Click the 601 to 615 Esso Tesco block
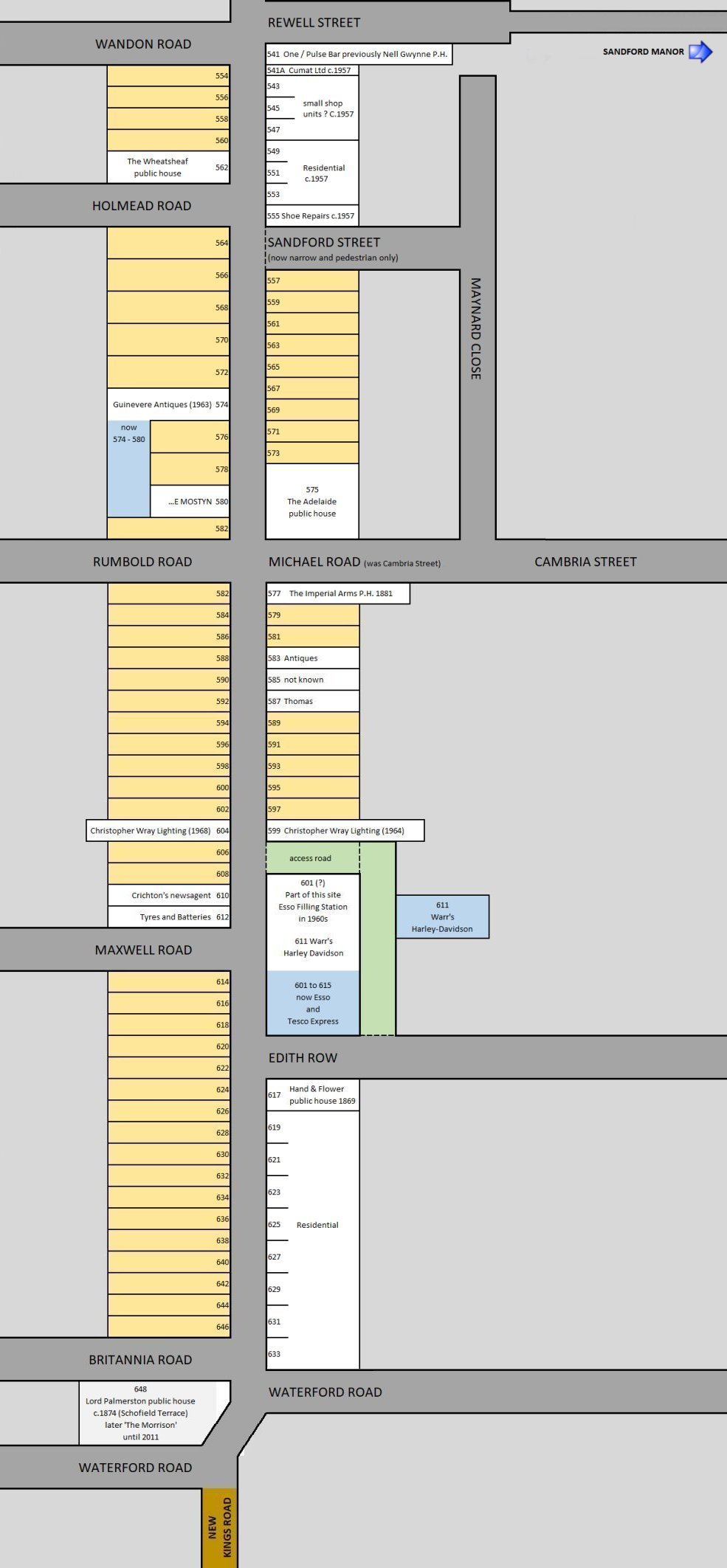This screenshot has width=727, height=1568. click(x=313, y=1003)
